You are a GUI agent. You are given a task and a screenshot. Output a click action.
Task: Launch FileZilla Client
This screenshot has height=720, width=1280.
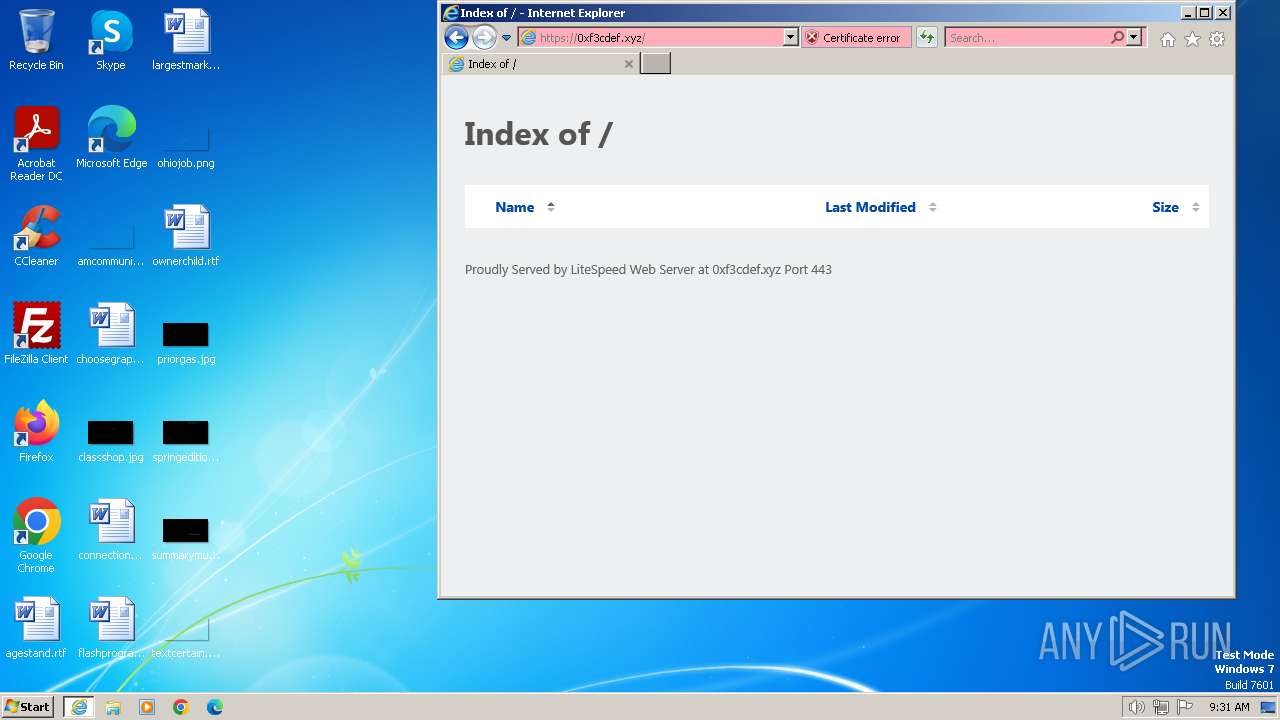coord(36,335)
